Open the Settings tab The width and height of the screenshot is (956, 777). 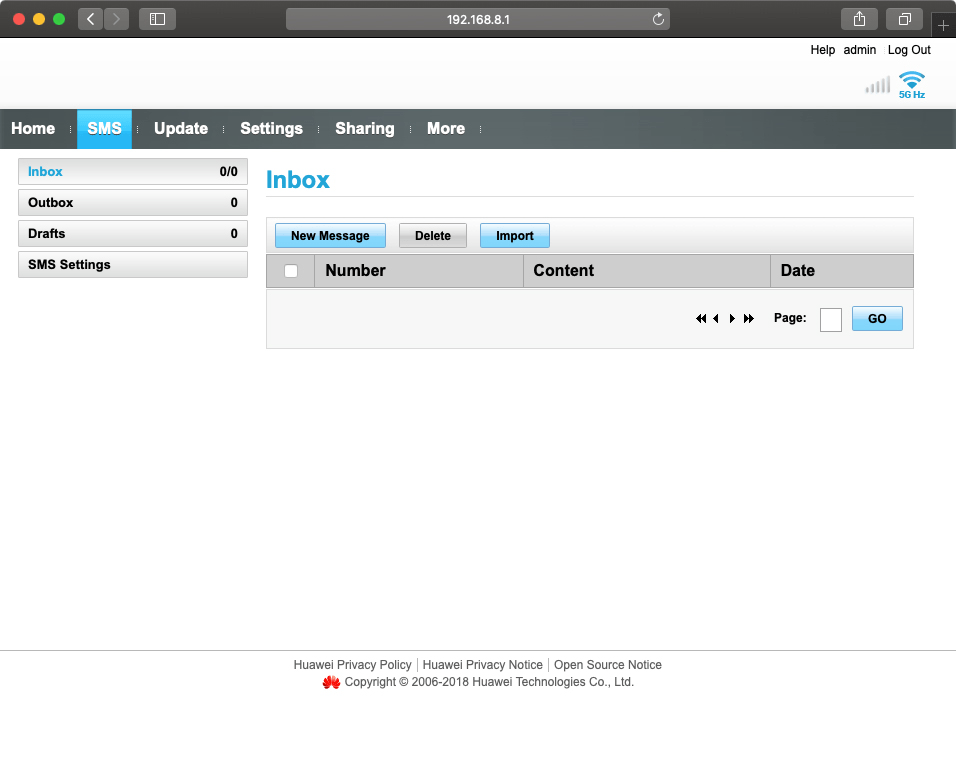click(271, 128)
